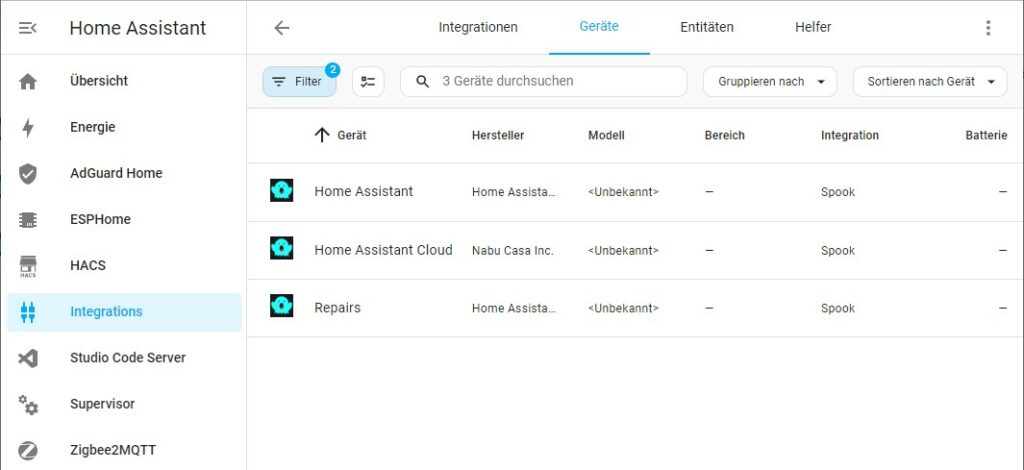Expand the Gruppieren nach dropdown
This screenshot has height=470, width=1024.
click(x=770, y=82)
